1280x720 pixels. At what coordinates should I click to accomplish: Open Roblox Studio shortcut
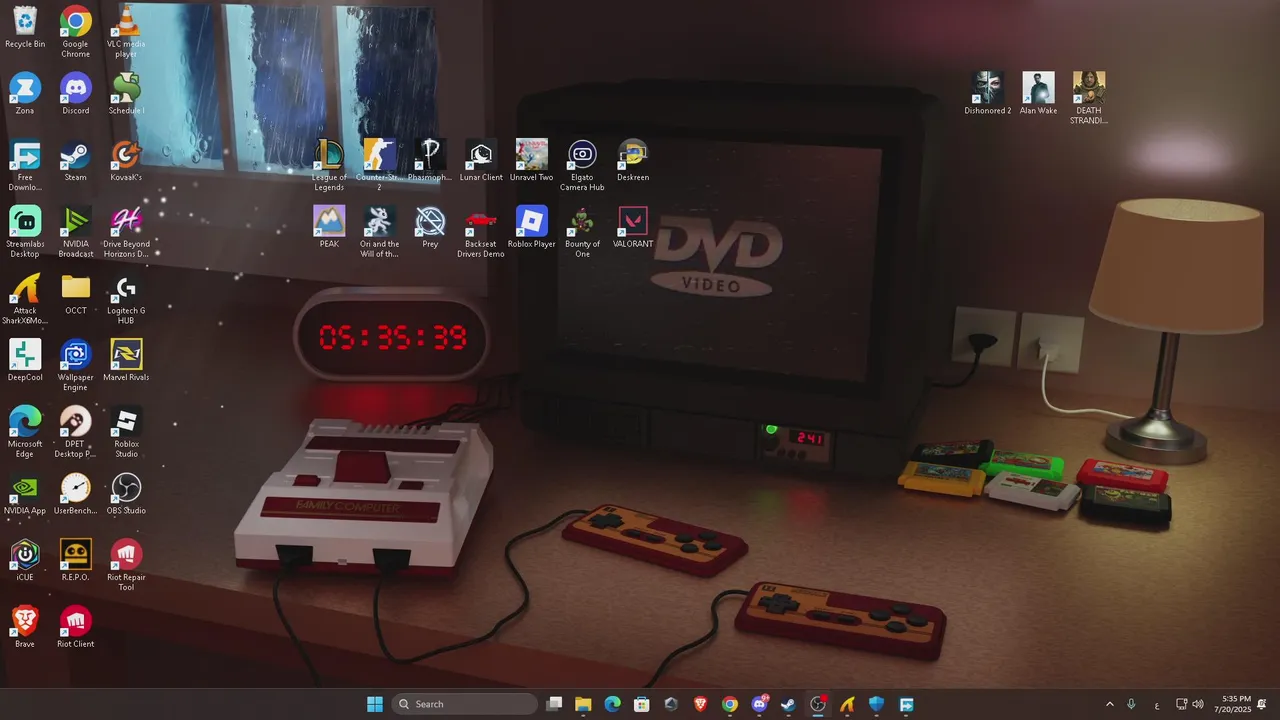[126, 432]
